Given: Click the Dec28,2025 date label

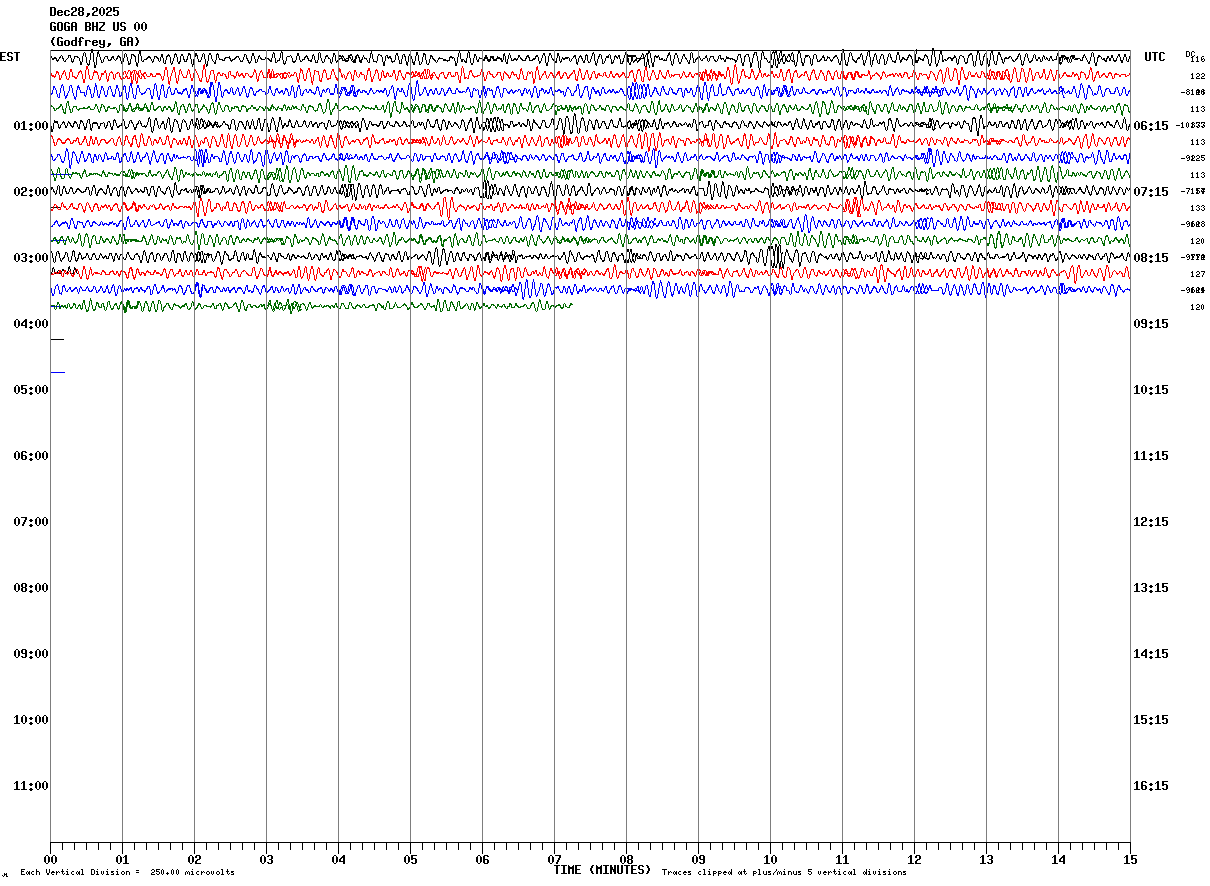Looking at the screenshot, I should 84,12.
